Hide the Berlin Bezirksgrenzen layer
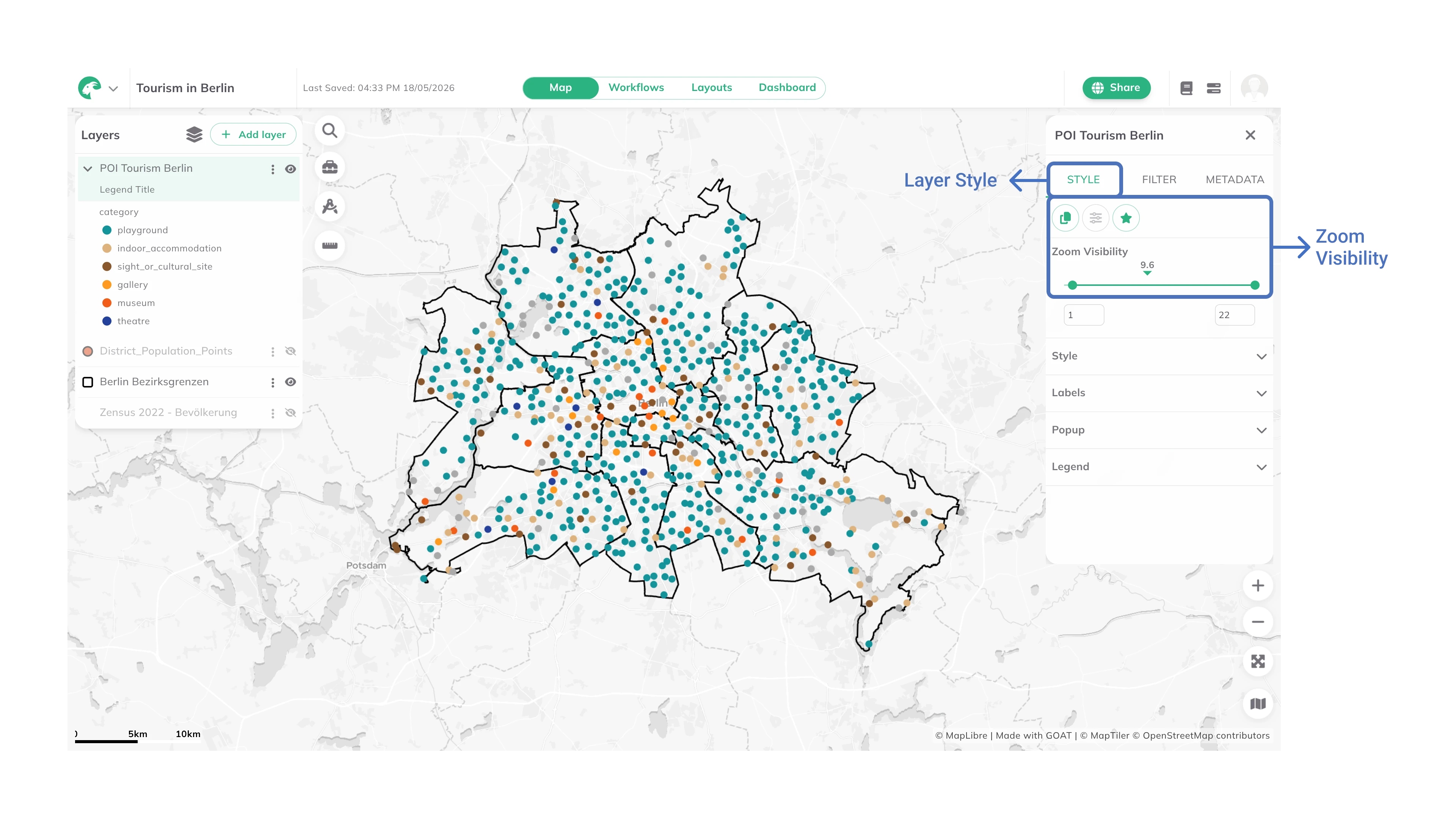This screenshot has height=819, width=1456. click(x=290, y=382)
